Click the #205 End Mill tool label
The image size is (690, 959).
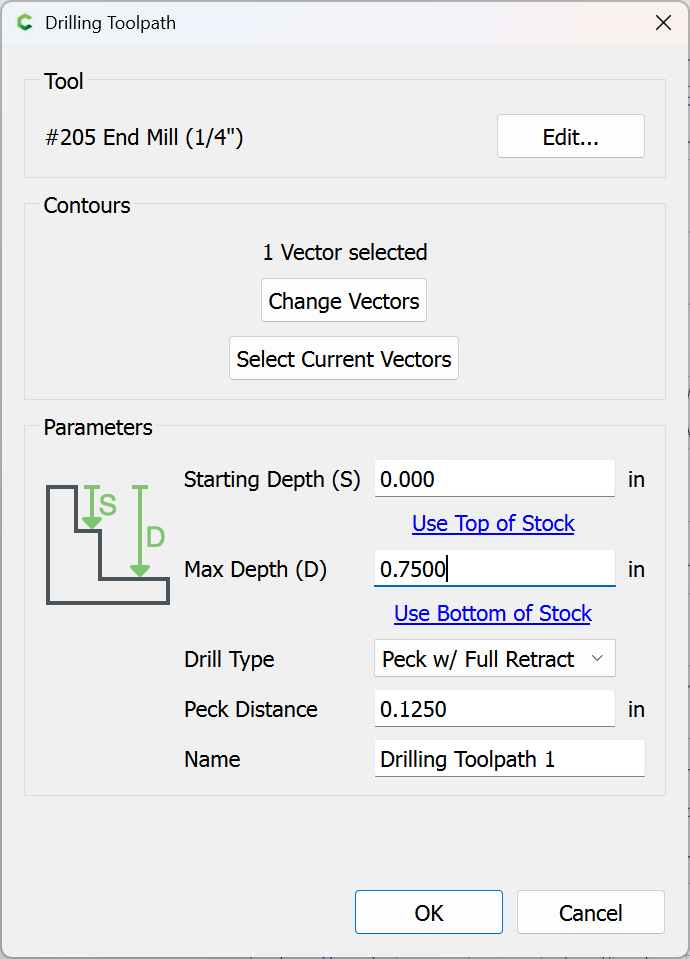tap(144, 138)
